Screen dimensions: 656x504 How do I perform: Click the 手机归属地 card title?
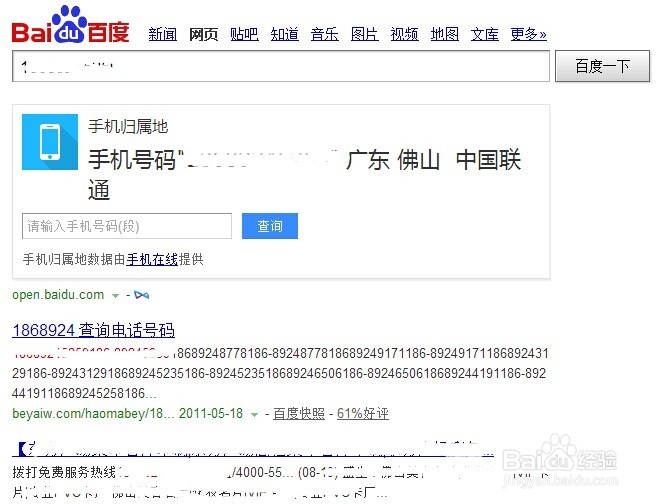(x=128, y=126)
